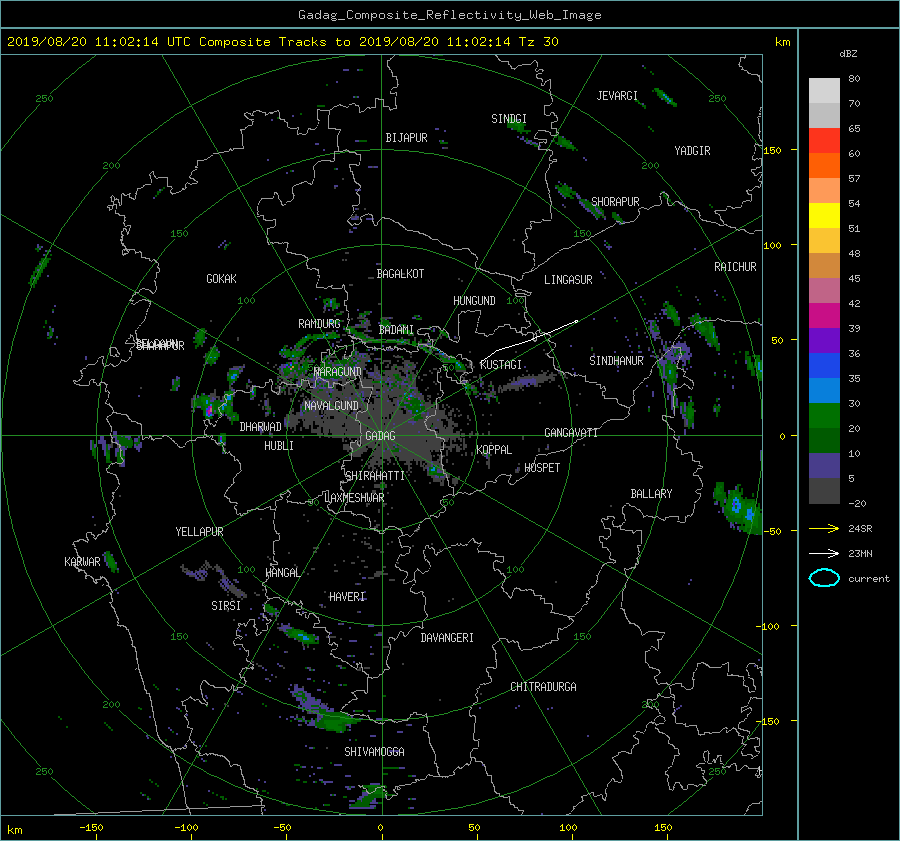Select the light gray 70-80 dBZ swatch
900x841 pixels.
click(824, 90)
